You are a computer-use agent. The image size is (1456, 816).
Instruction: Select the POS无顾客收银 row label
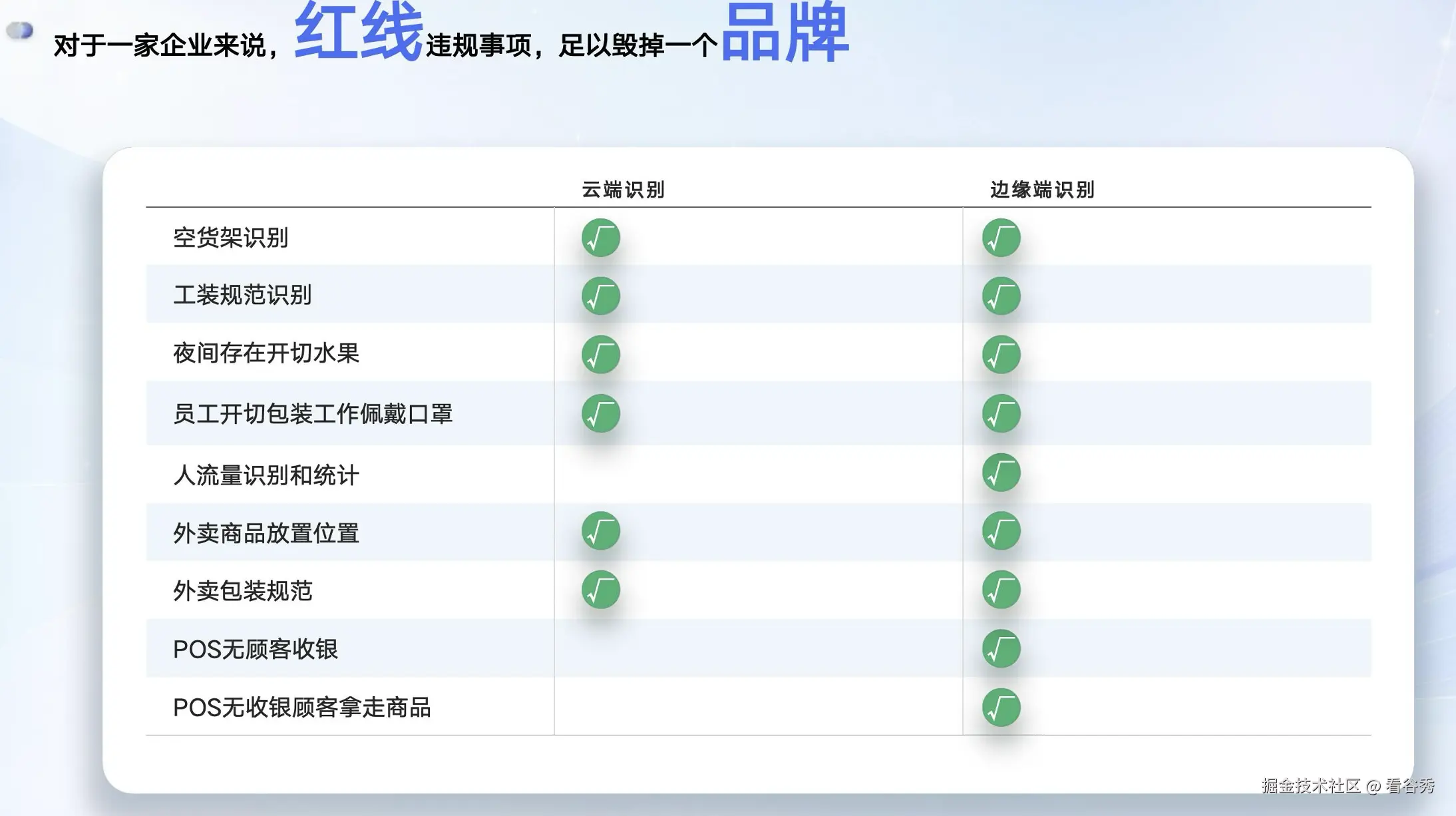pyautogui.click(x=256, y=649)
